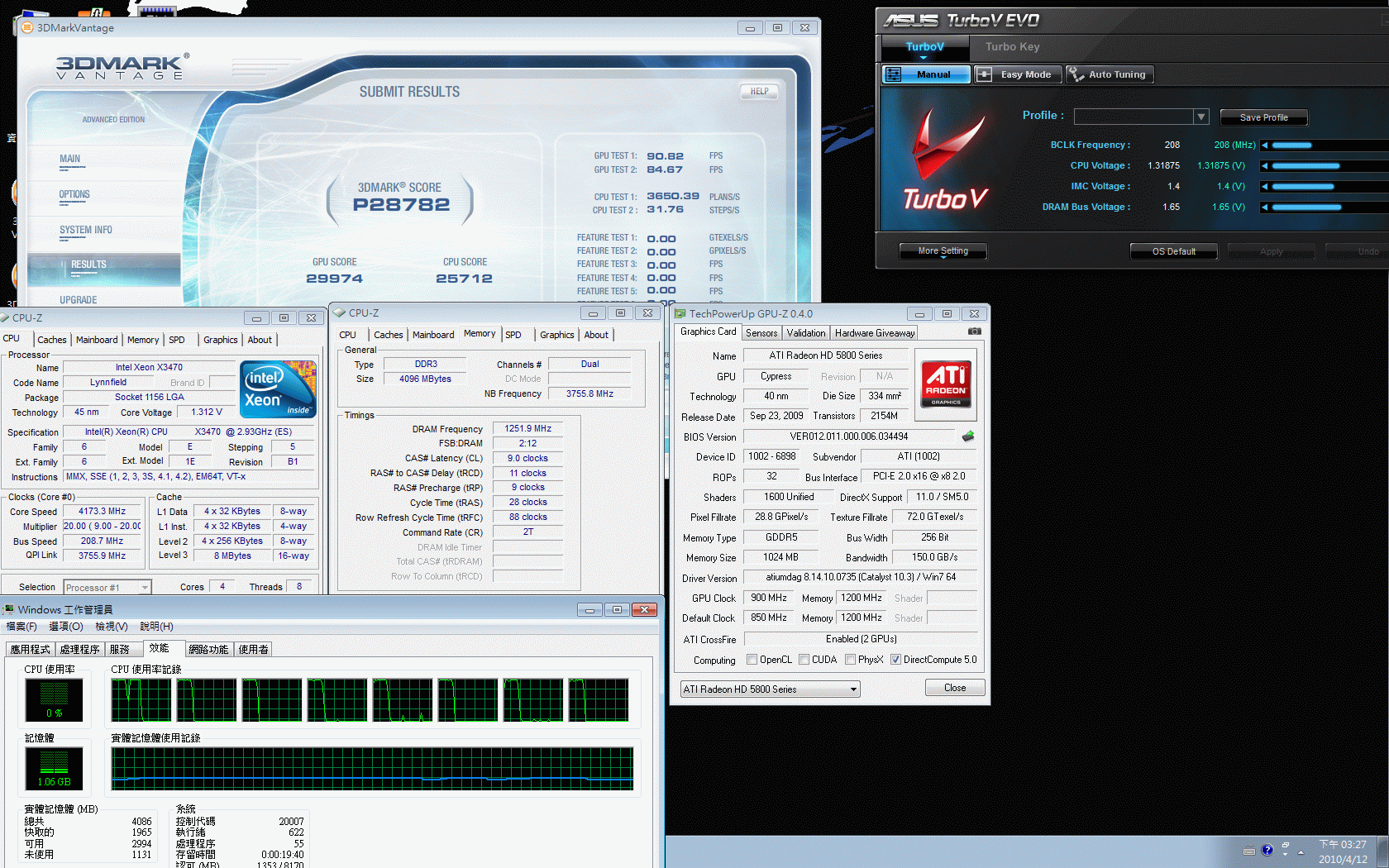The height and width of the screenshot is (868, 1389).
Task: Click the TurboV red V logo
Action: coord(948,142)
